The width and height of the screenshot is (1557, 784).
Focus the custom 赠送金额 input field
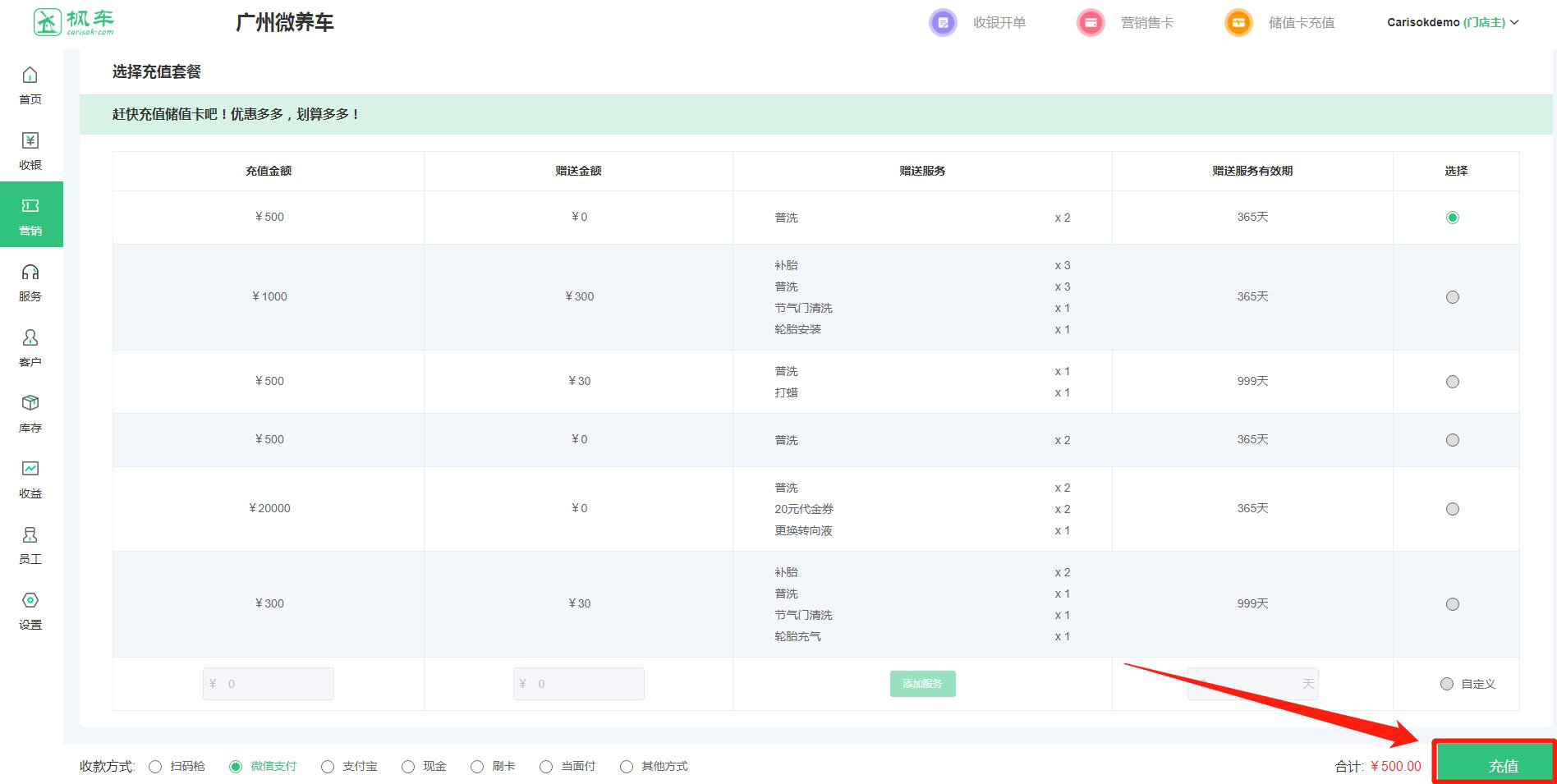click(579, 684)
